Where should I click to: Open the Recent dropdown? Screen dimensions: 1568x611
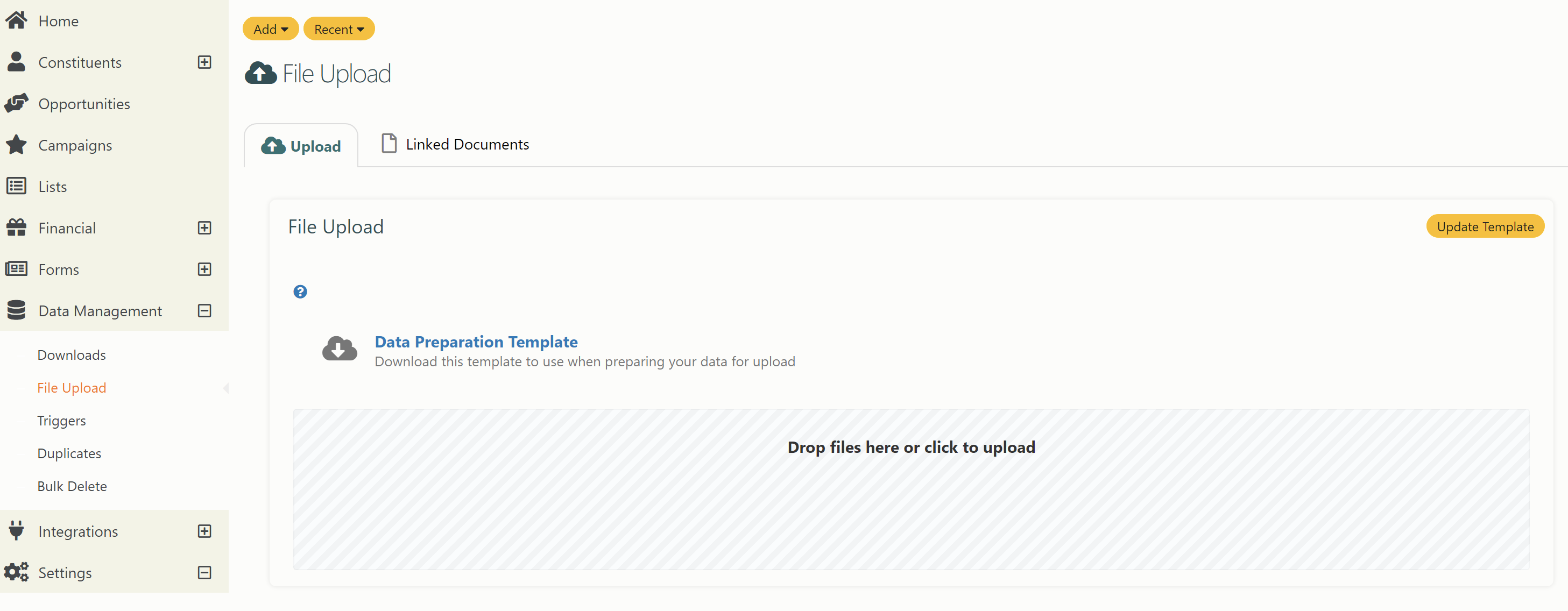[339, 29]
